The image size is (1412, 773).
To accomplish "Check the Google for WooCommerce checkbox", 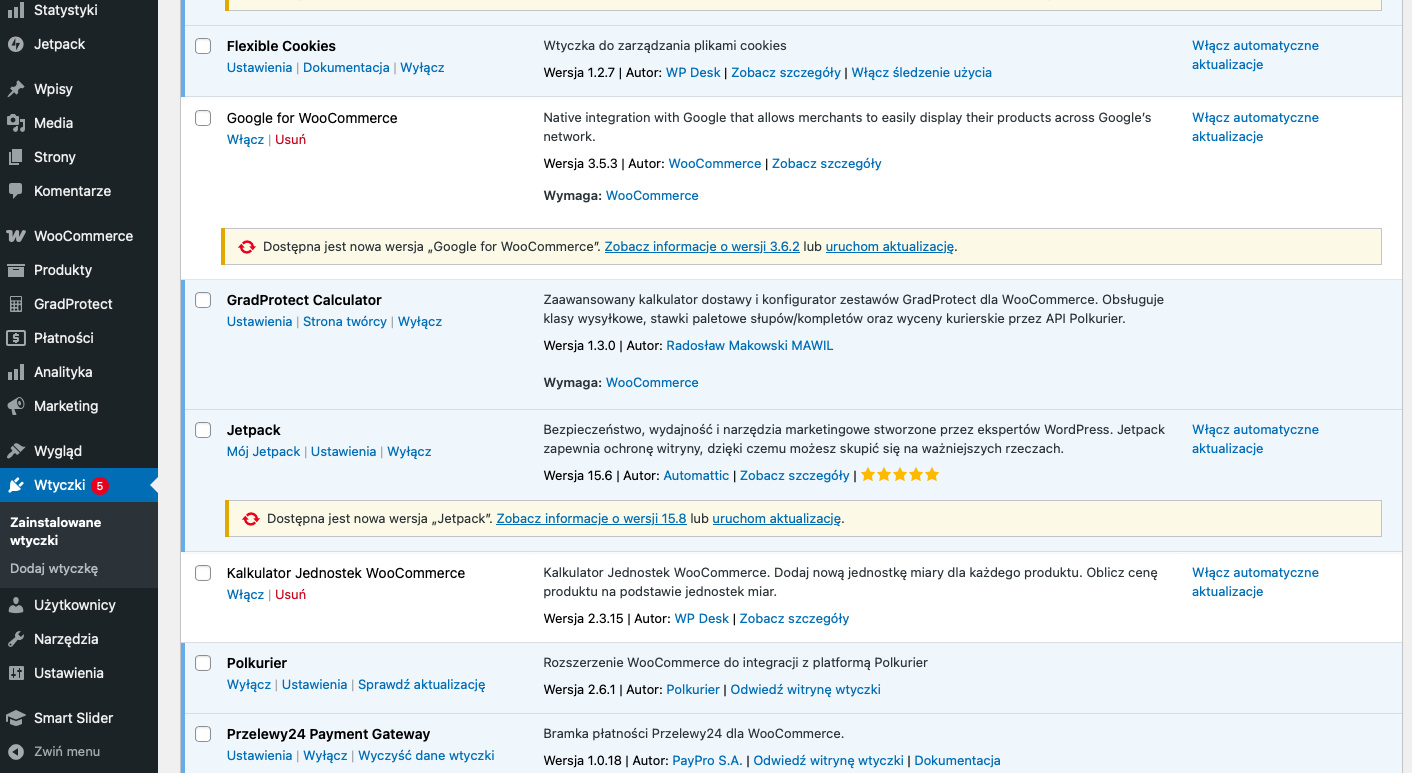I will coord(203,118).
